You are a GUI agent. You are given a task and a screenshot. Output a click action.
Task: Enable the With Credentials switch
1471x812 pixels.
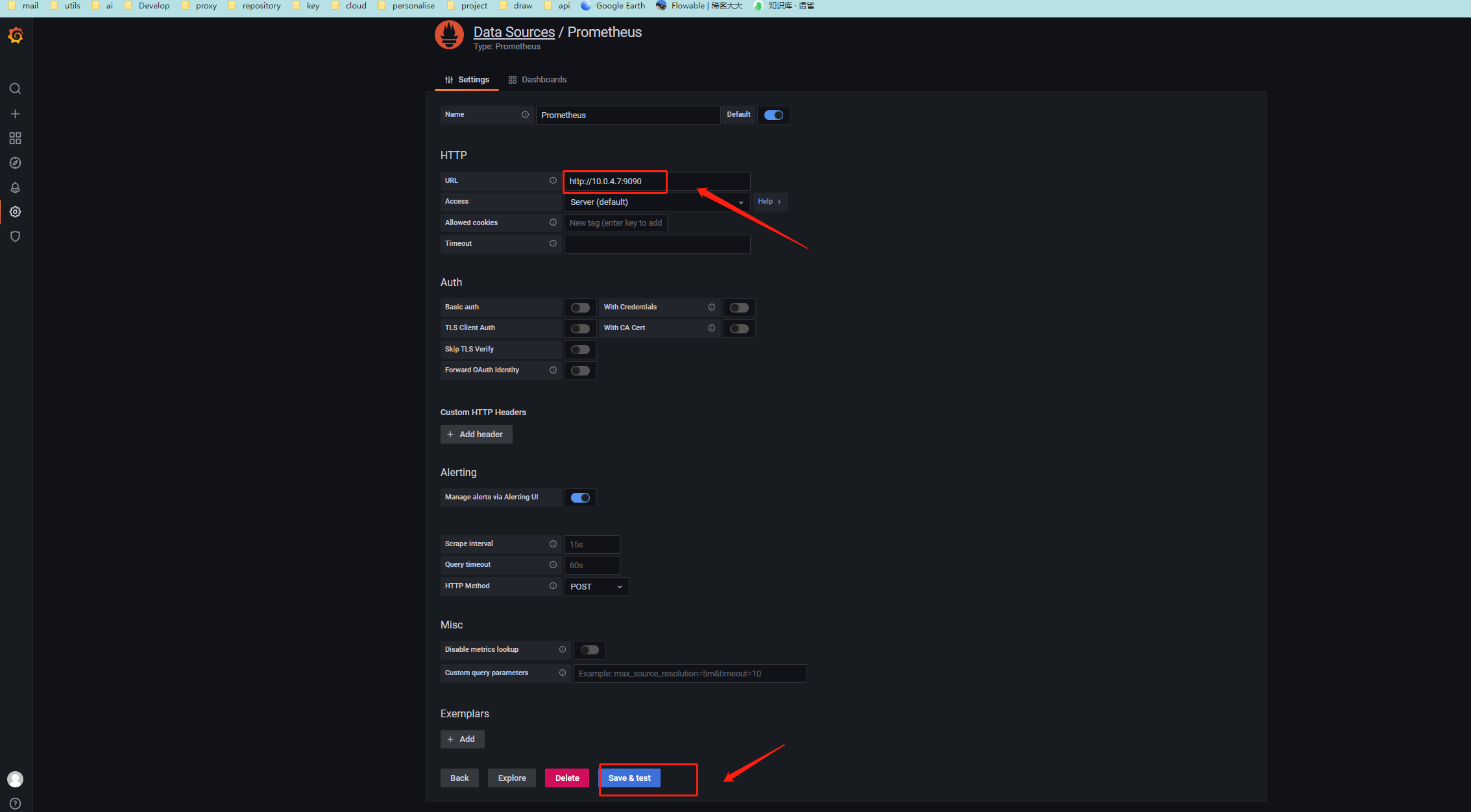click(739, 307)
